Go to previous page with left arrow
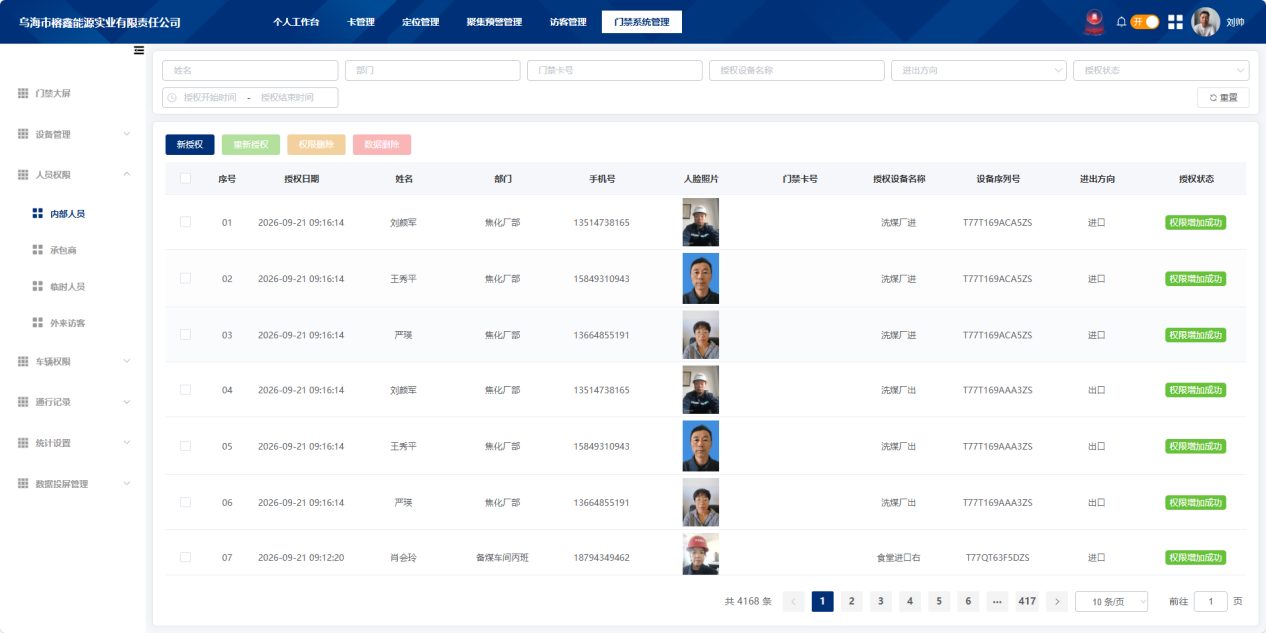The width and height of the screenshot is (1266, 633). pos(794,601)
